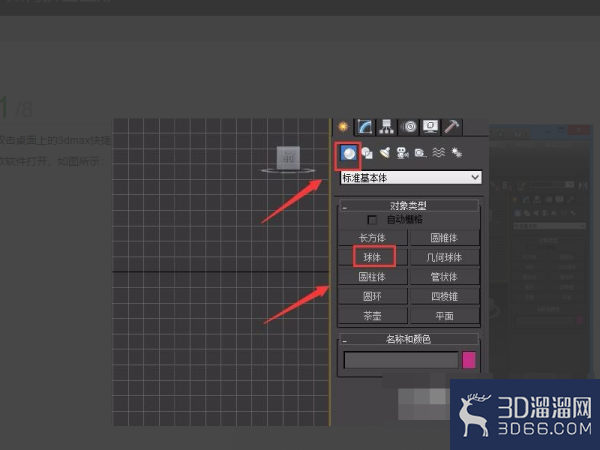Click the 长方体 box button
Image resolution: width=600 pixels, height=450 pixels.
point(373,238)
